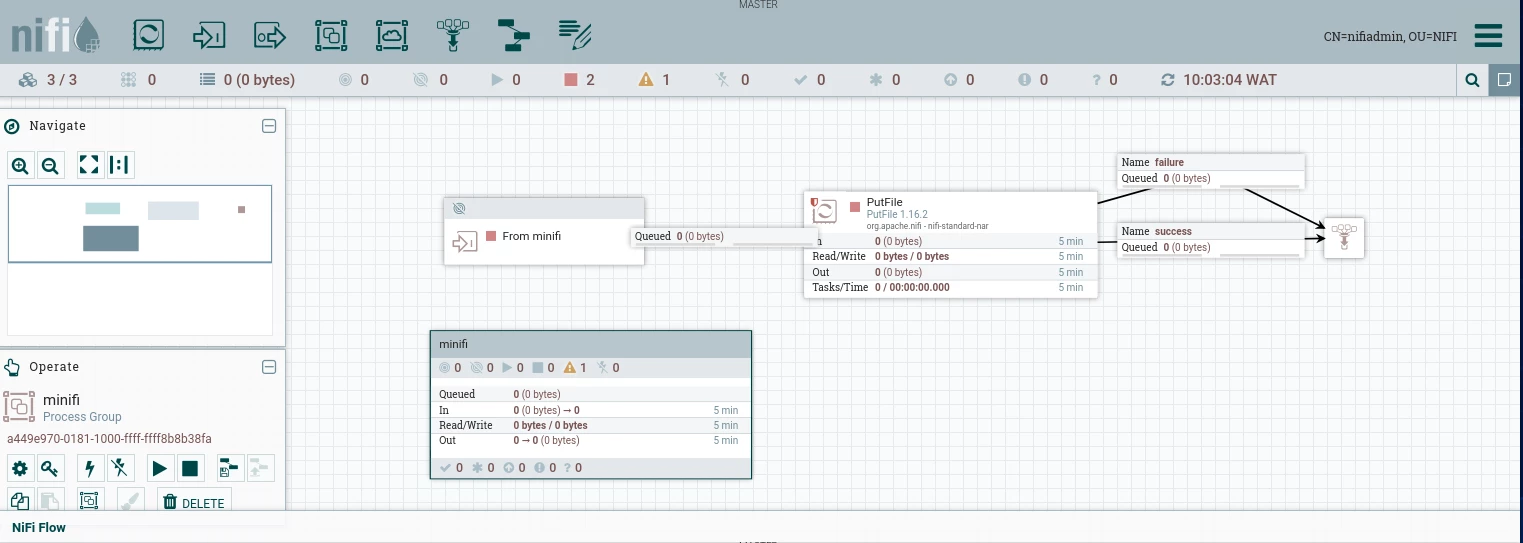This screenshot has width=1523, height=543.
Task: Enable the component with the lightning icon
Action: (x=90, y=468)
